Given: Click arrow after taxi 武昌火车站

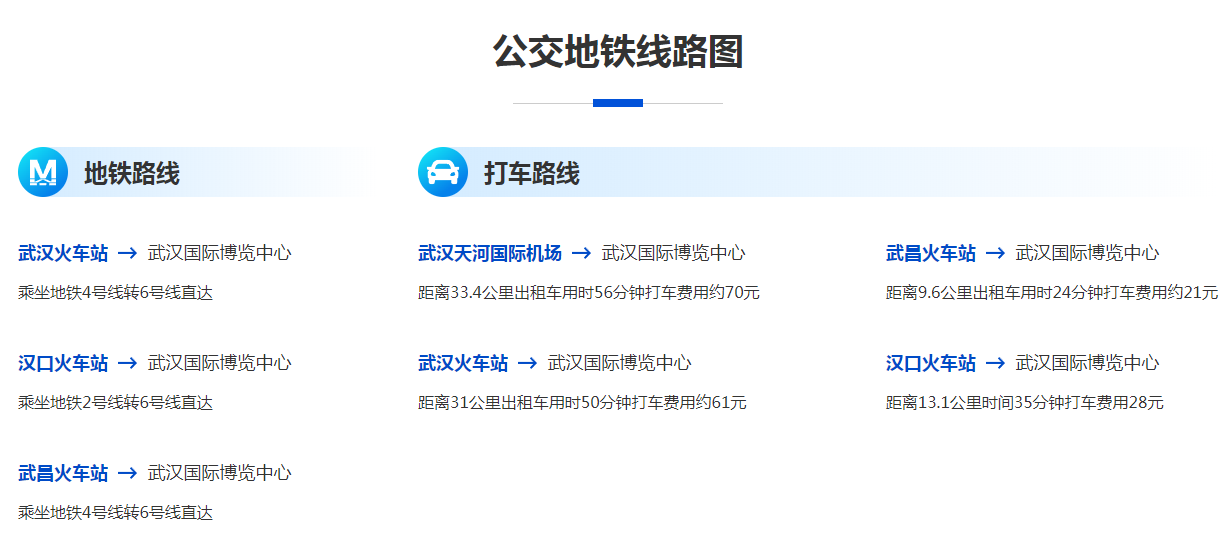Looking at the screenshot, I should click(x=995, y=254).
